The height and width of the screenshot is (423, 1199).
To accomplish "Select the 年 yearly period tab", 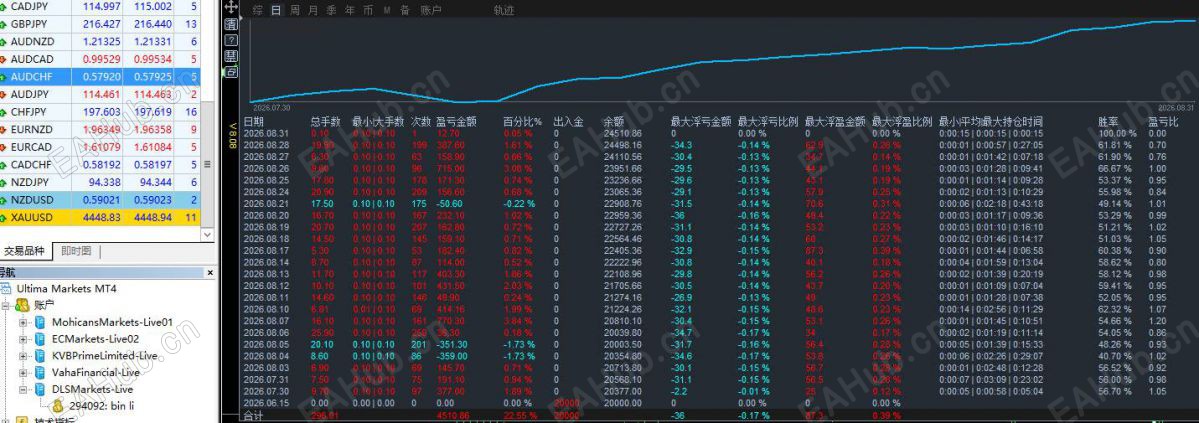I will pyautogui.click(x=350, y=11).
